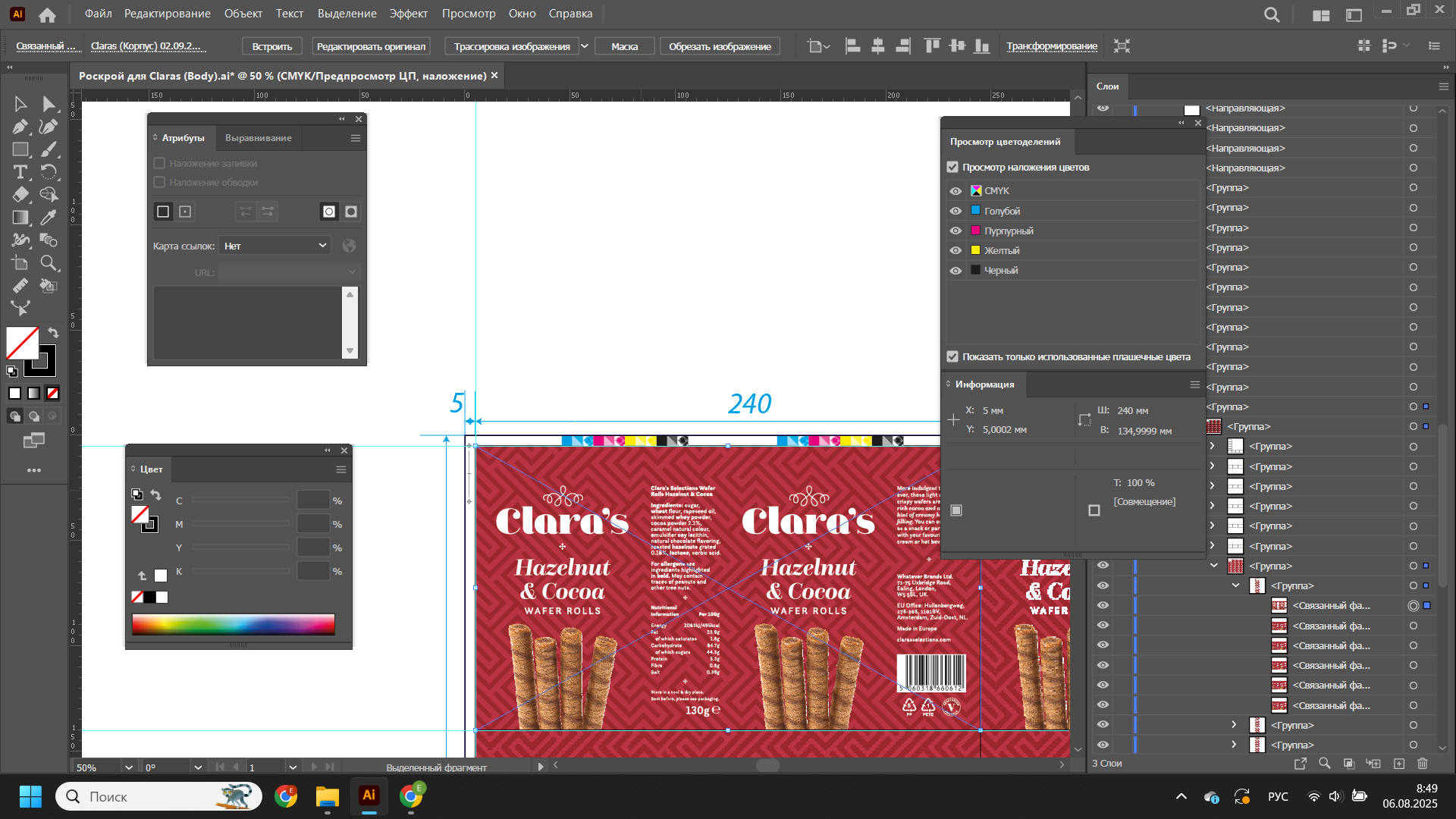Locate object with Layers panel magnifier icon

point(1324,764)
